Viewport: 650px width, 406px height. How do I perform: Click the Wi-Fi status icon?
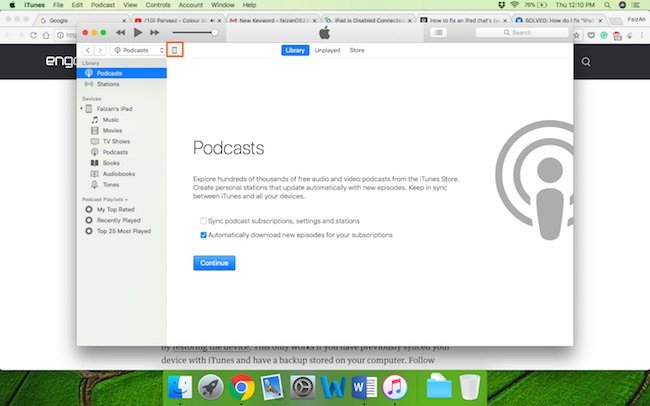[515, 5]
